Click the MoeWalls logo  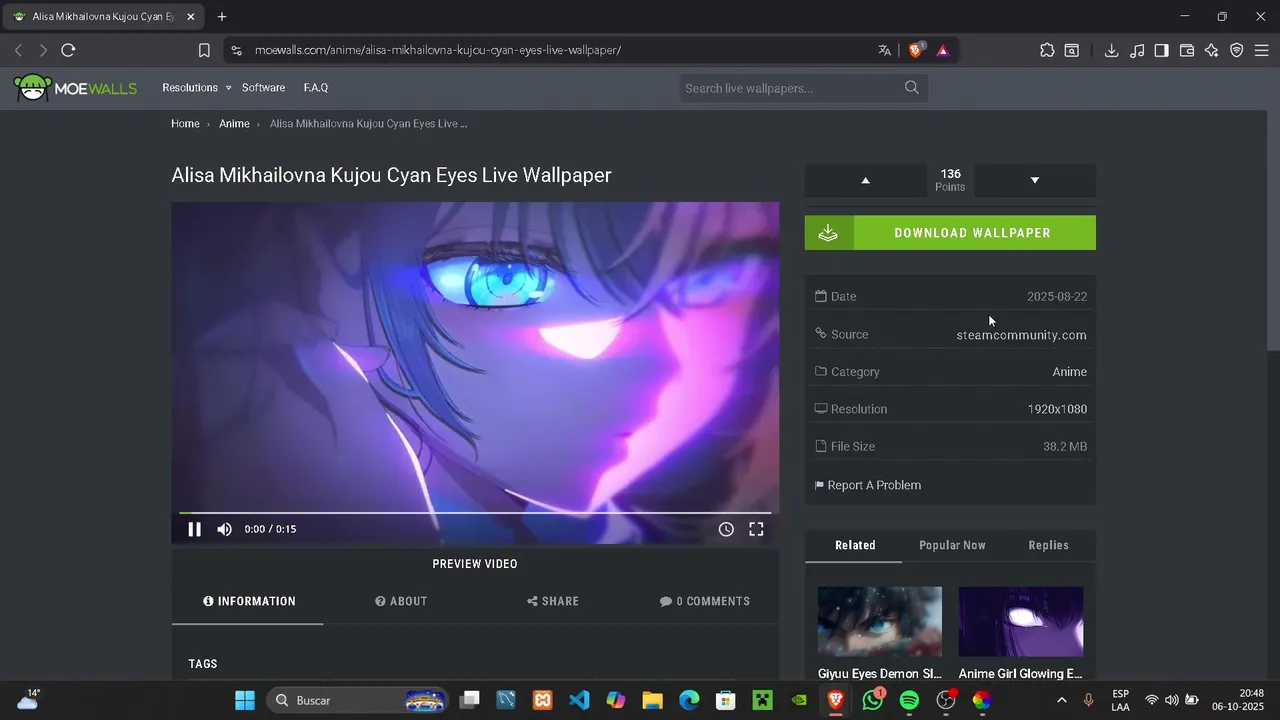pyautogui.click(x=75, y=88)
